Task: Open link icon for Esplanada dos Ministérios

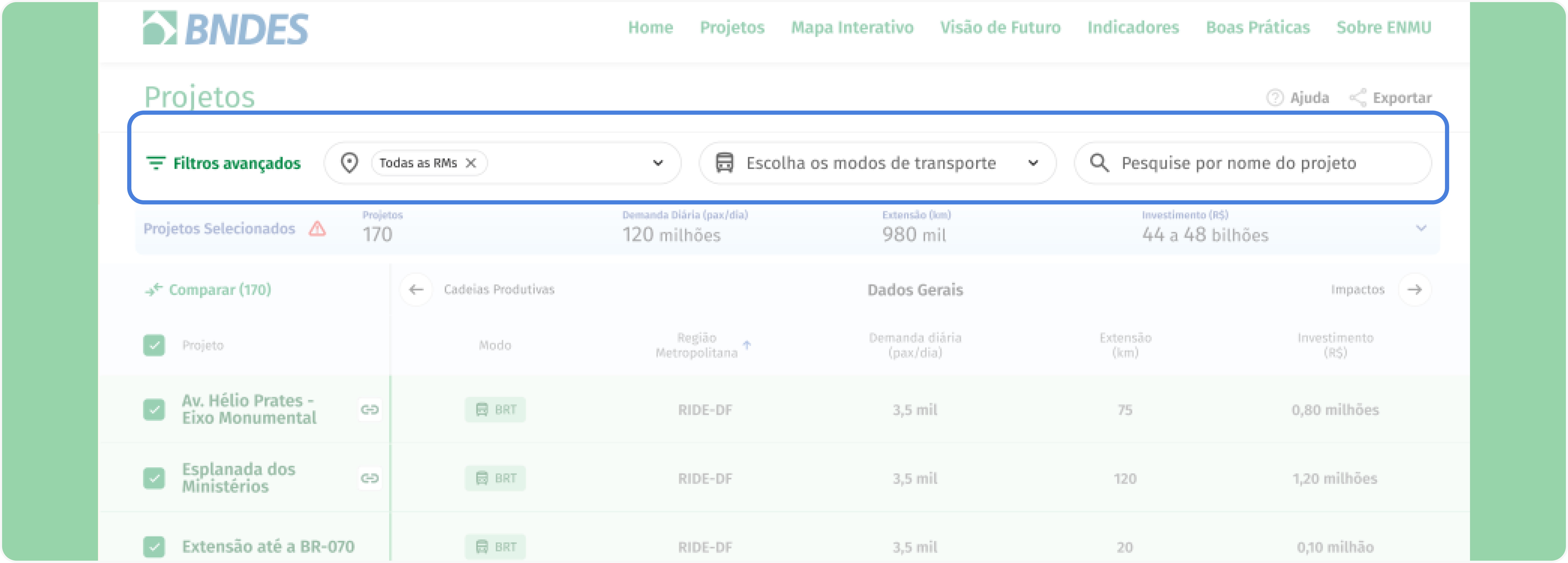Action: pos(370,478)
